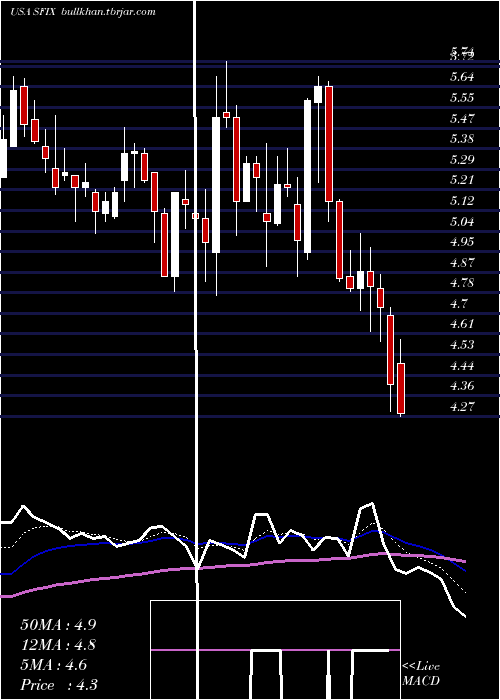Click the 5.55 price axis label

[x=462, y=98]
